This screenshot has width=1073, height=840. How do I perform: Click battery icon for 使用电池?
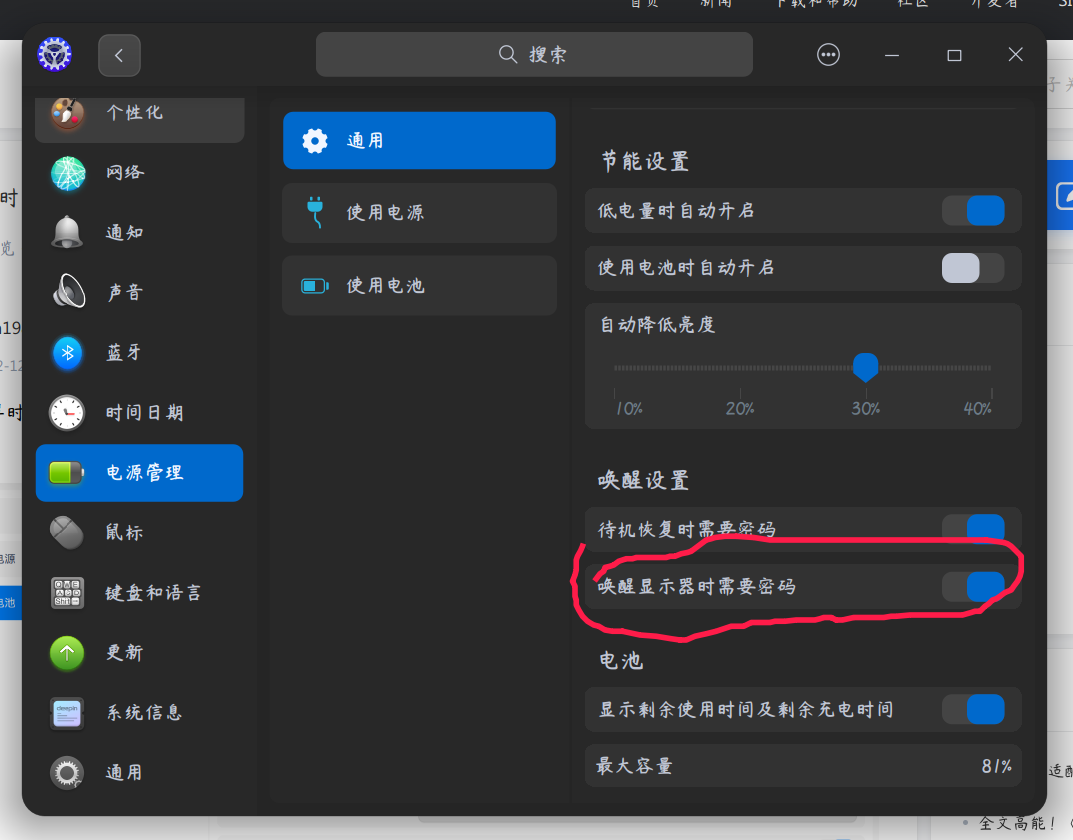[x=315, y=286]
